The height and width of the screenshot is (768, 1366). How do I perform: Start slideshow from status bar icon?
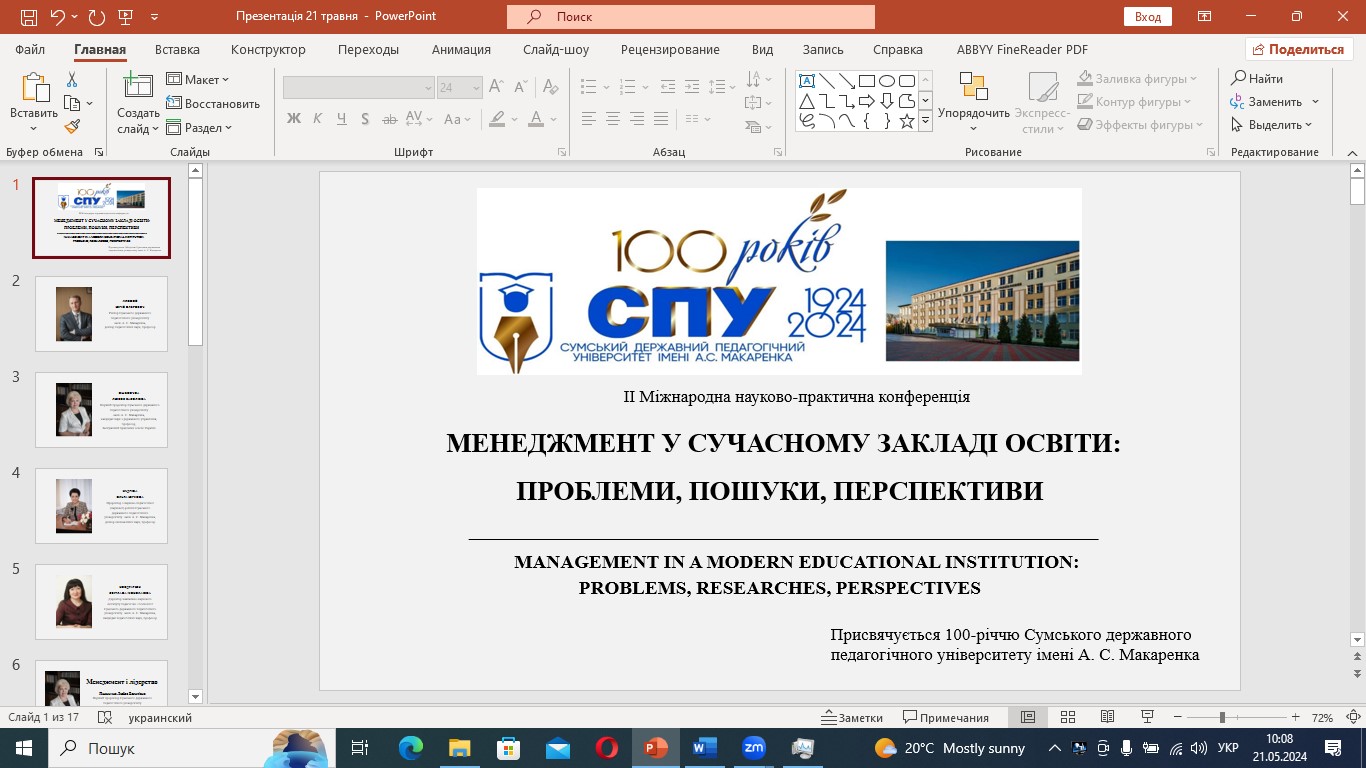click(x=1147, y=717)
